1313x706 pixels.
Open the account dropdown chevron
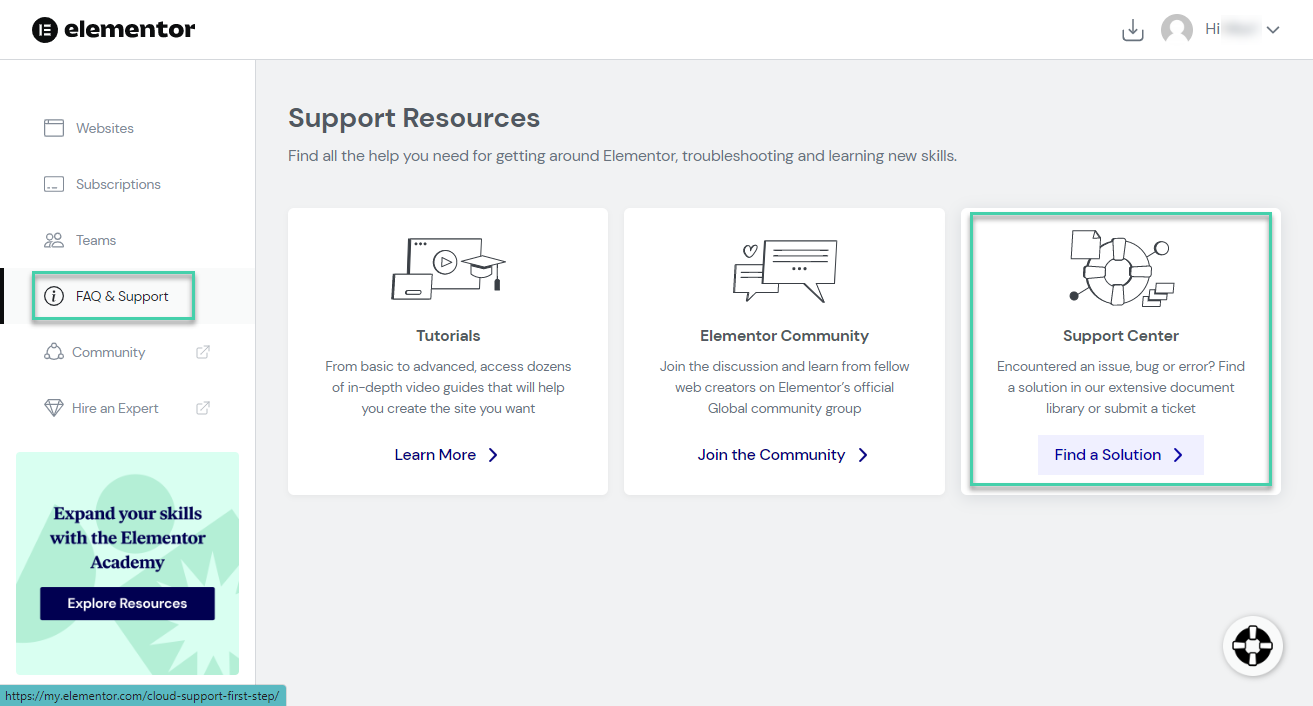(x=1273, y=30)
